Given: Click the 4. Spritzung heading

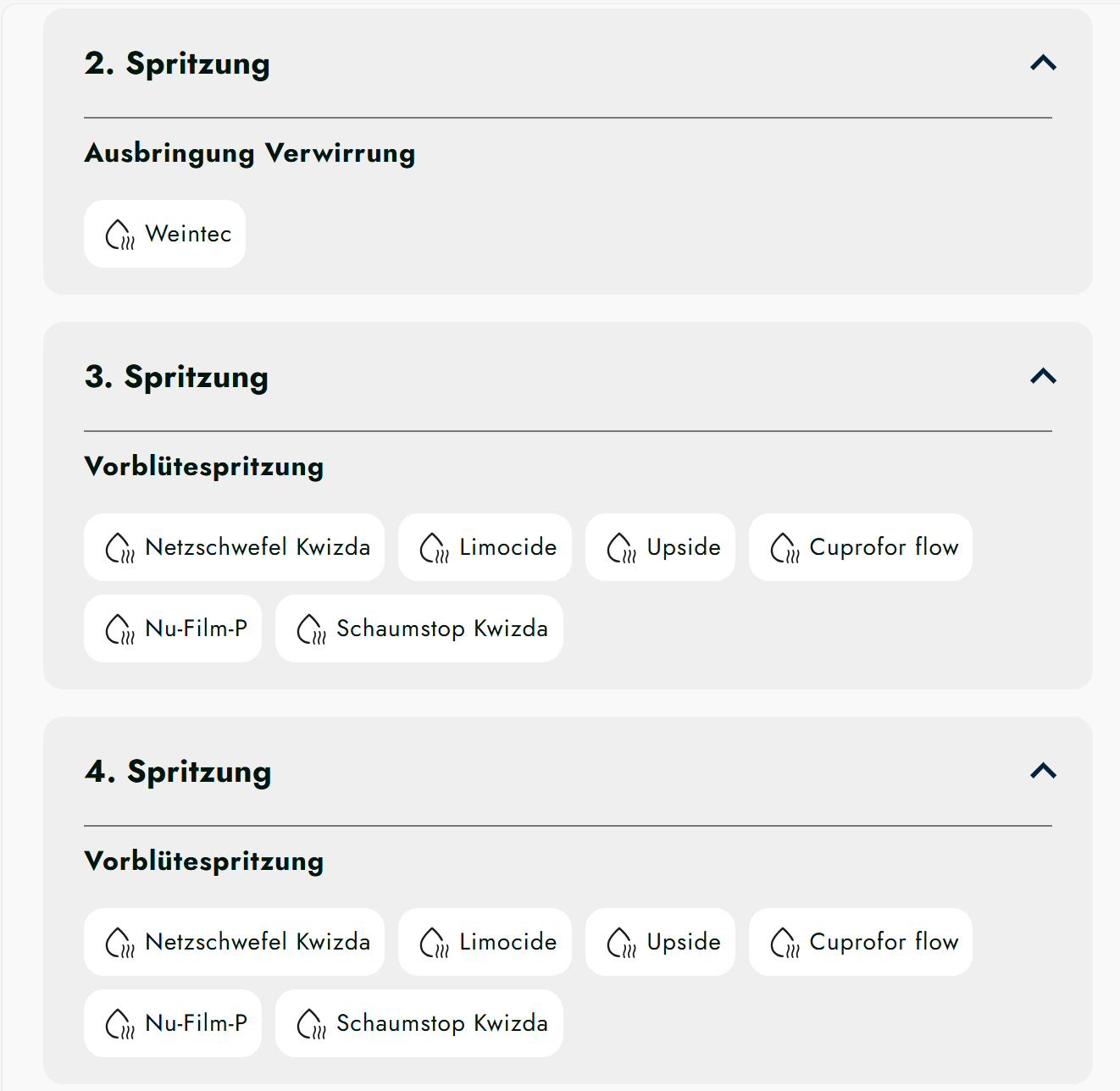Looking at the screenshot, I should click(178, 772).
